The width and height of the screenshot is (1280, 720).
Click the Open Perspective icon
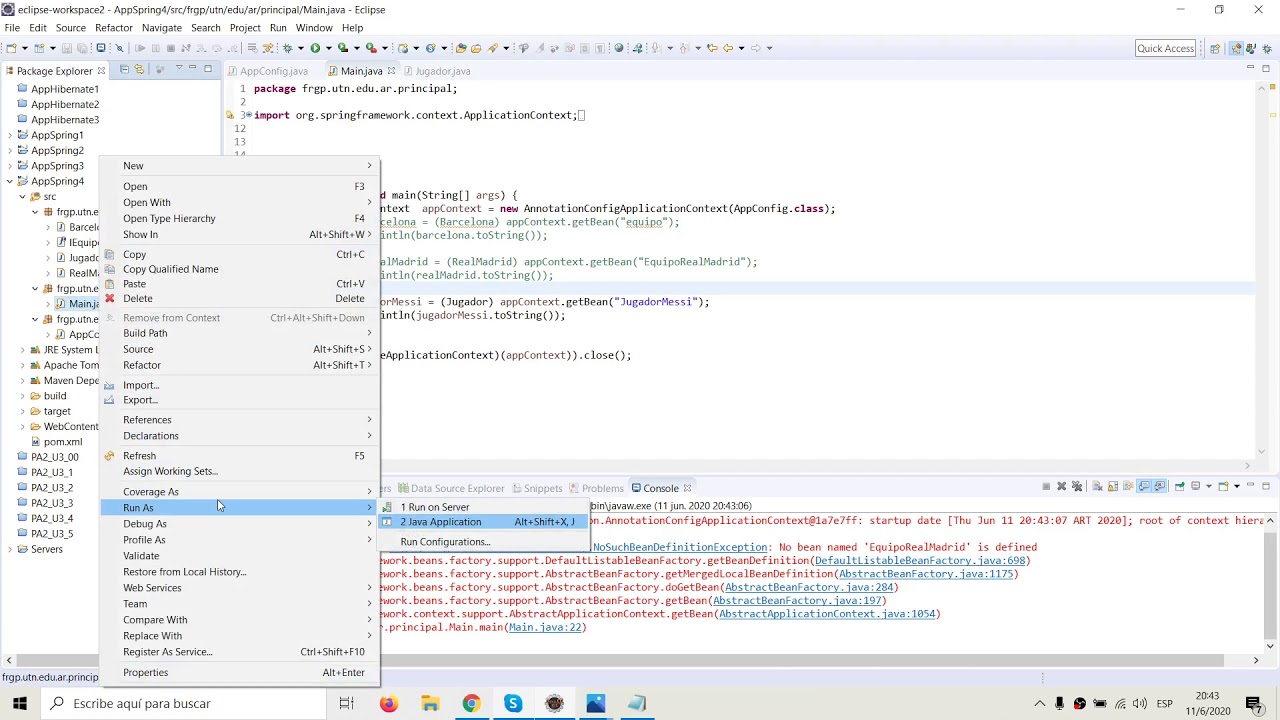click(1215, 48)
